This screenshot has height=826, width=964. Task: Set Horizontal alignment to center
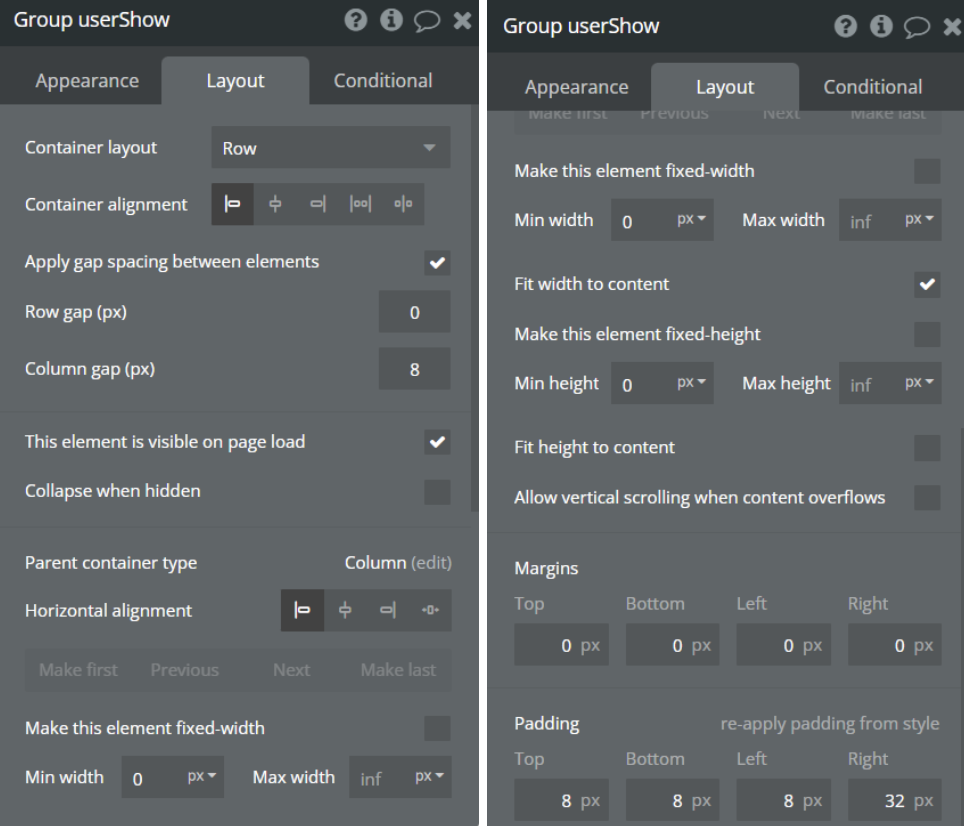tap(345, 611)
